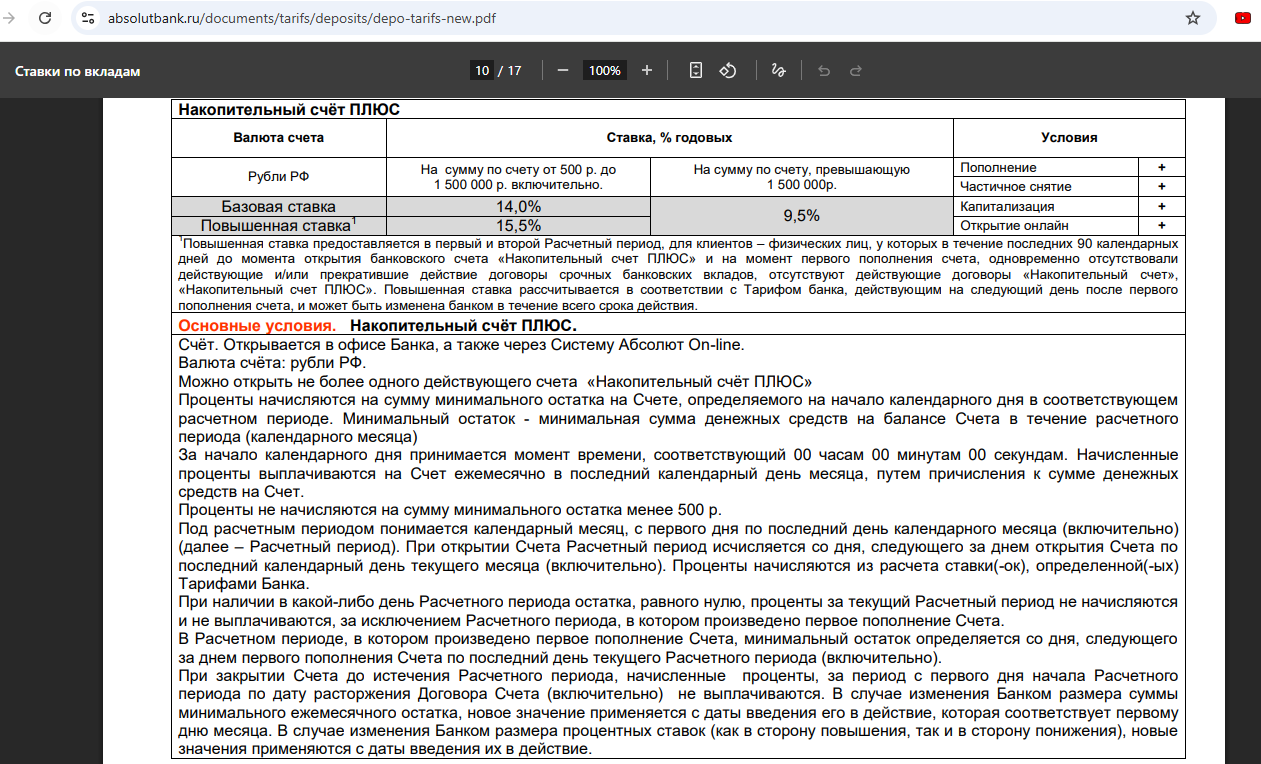Image resolution: width=1261 pixels, height=764 pixels.
Task: Click the 15,5% increased rate cell
Action: click(518, 225)
